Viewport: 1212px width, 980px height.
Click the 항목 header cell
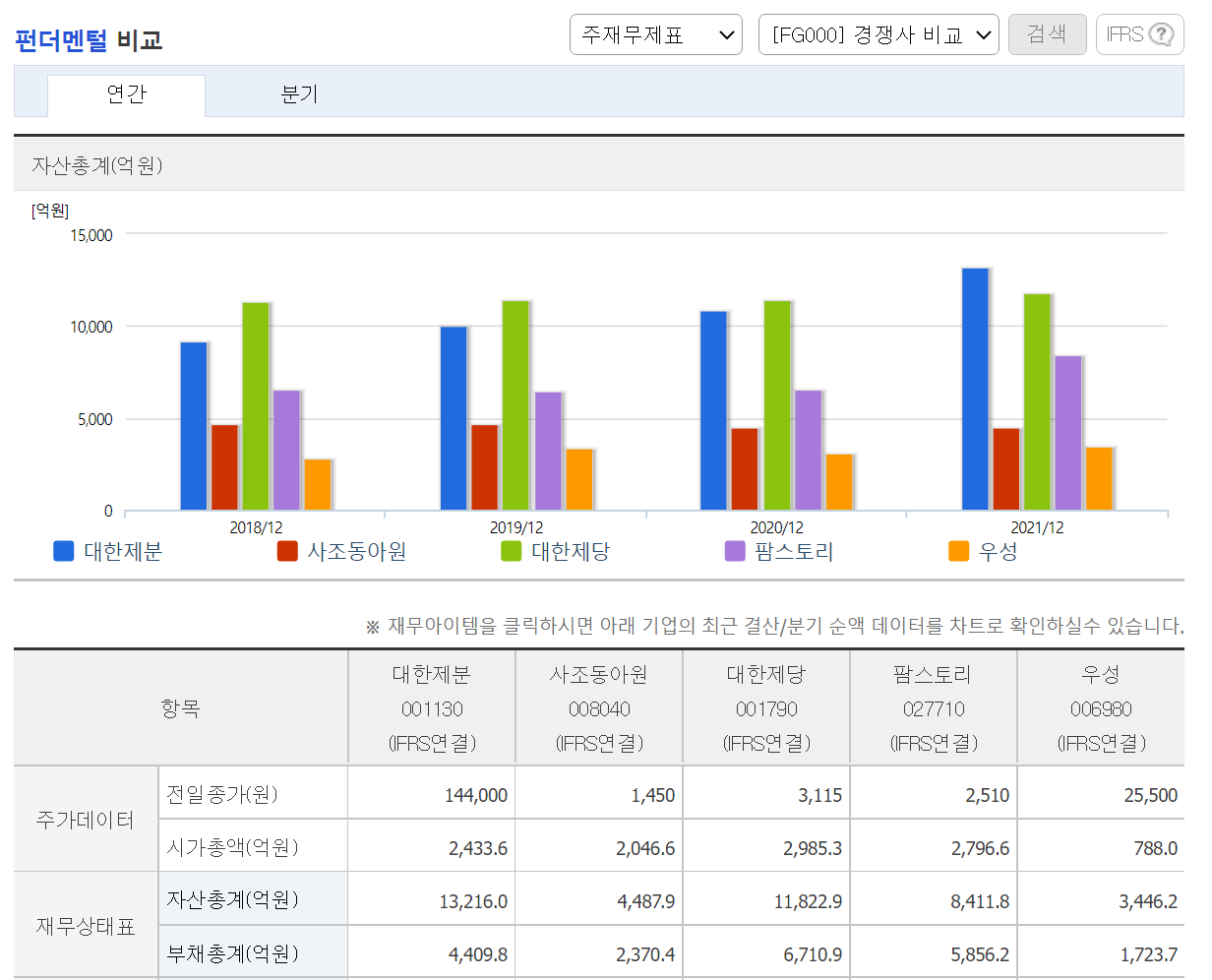pos(181,708)
